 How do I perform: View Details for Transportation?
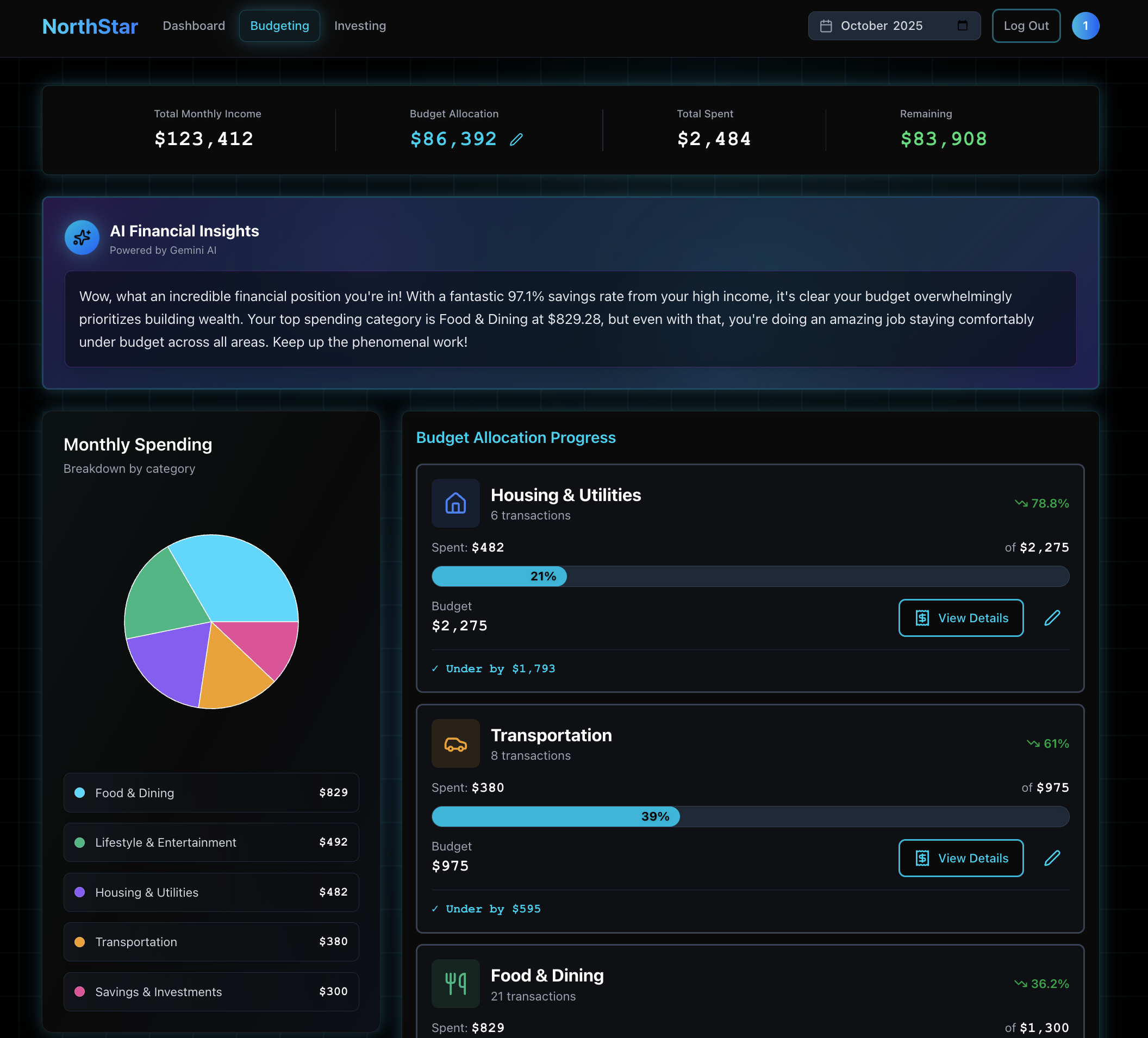(x=960, y=858)
